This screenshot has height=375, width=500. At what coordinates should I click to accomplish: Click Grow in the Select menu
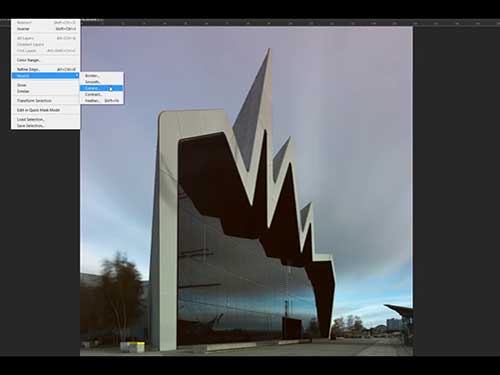coord(45,85)
